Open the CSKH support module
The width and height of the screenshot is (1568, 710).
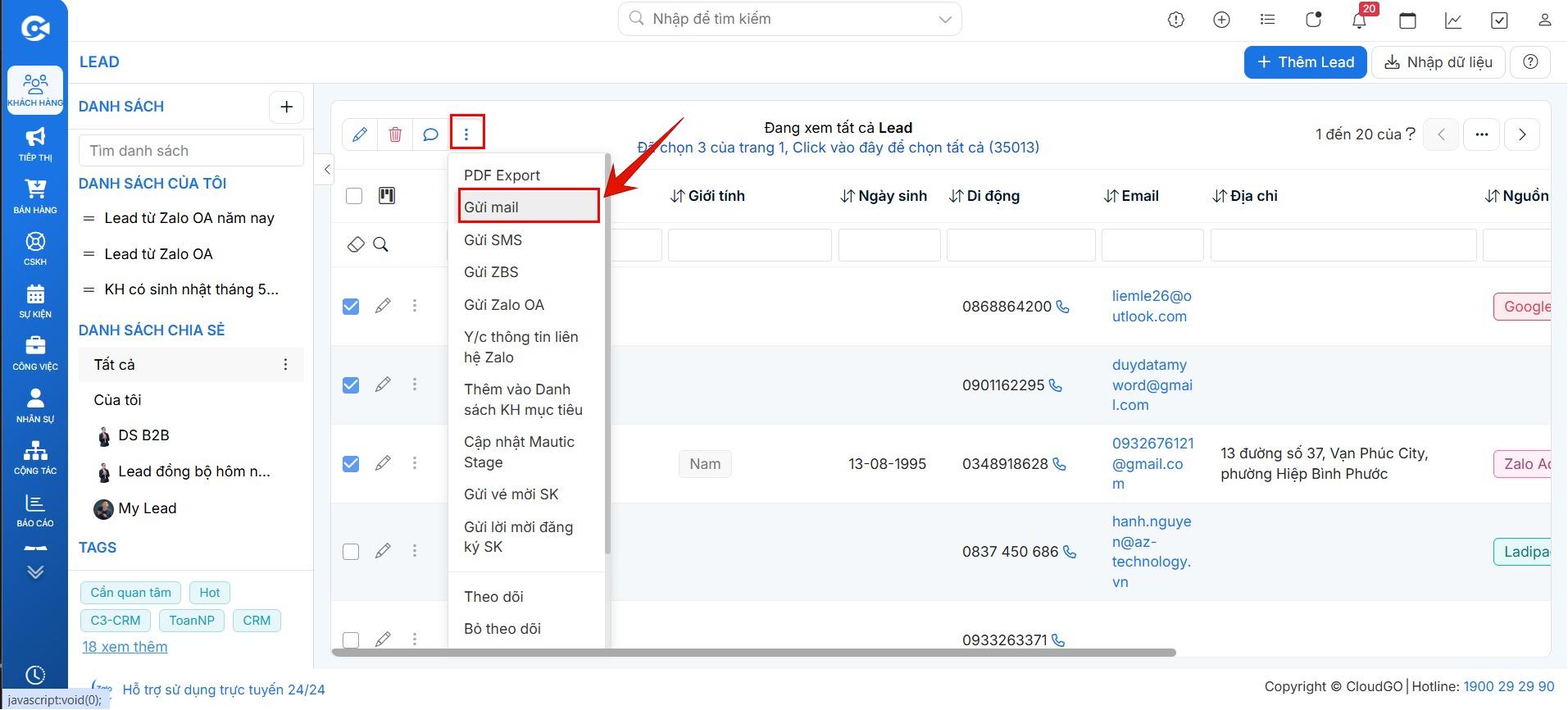coord(35,249)
